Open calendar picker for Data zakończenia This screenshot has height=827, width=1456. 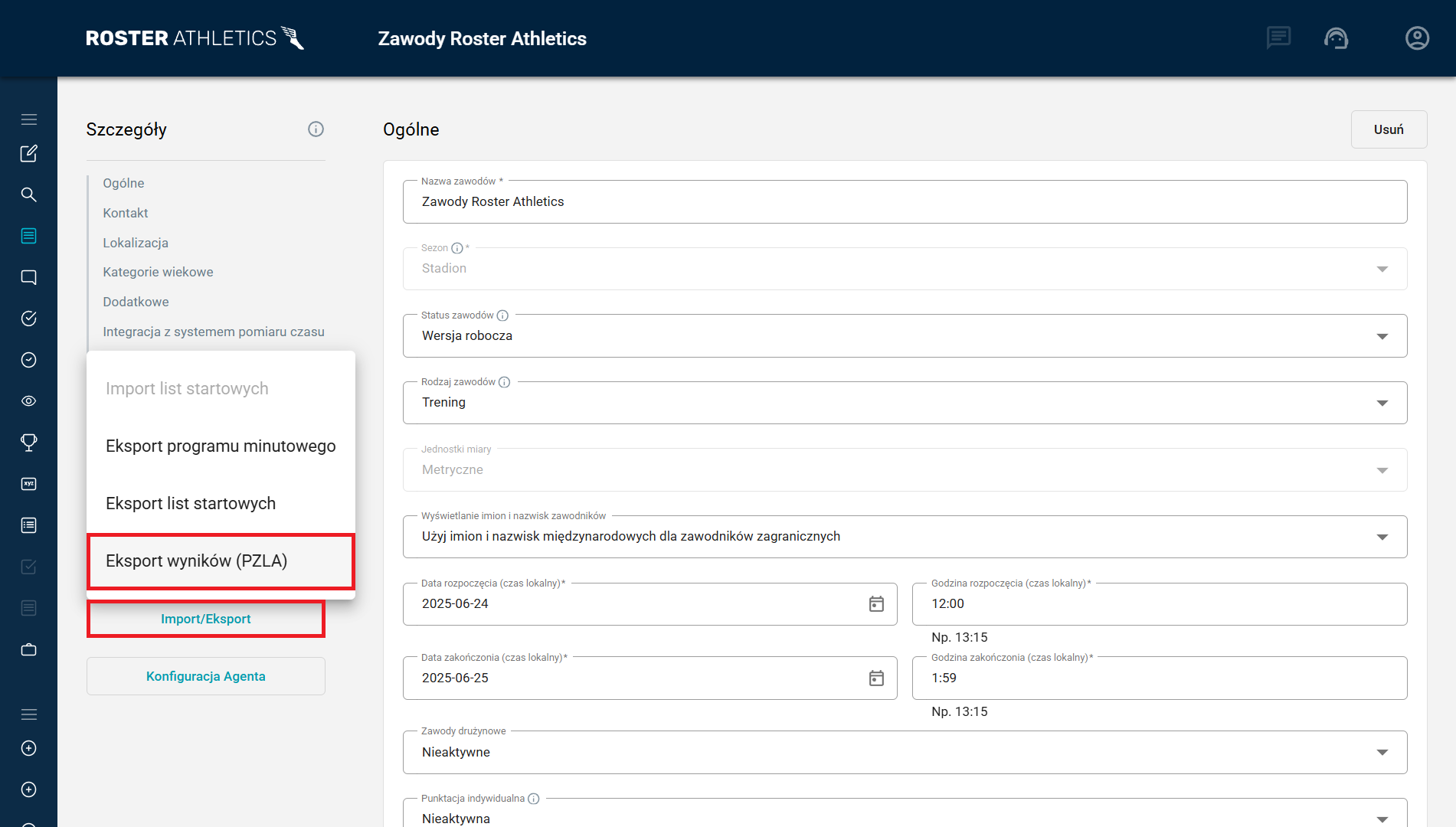(x=876, y=678)
